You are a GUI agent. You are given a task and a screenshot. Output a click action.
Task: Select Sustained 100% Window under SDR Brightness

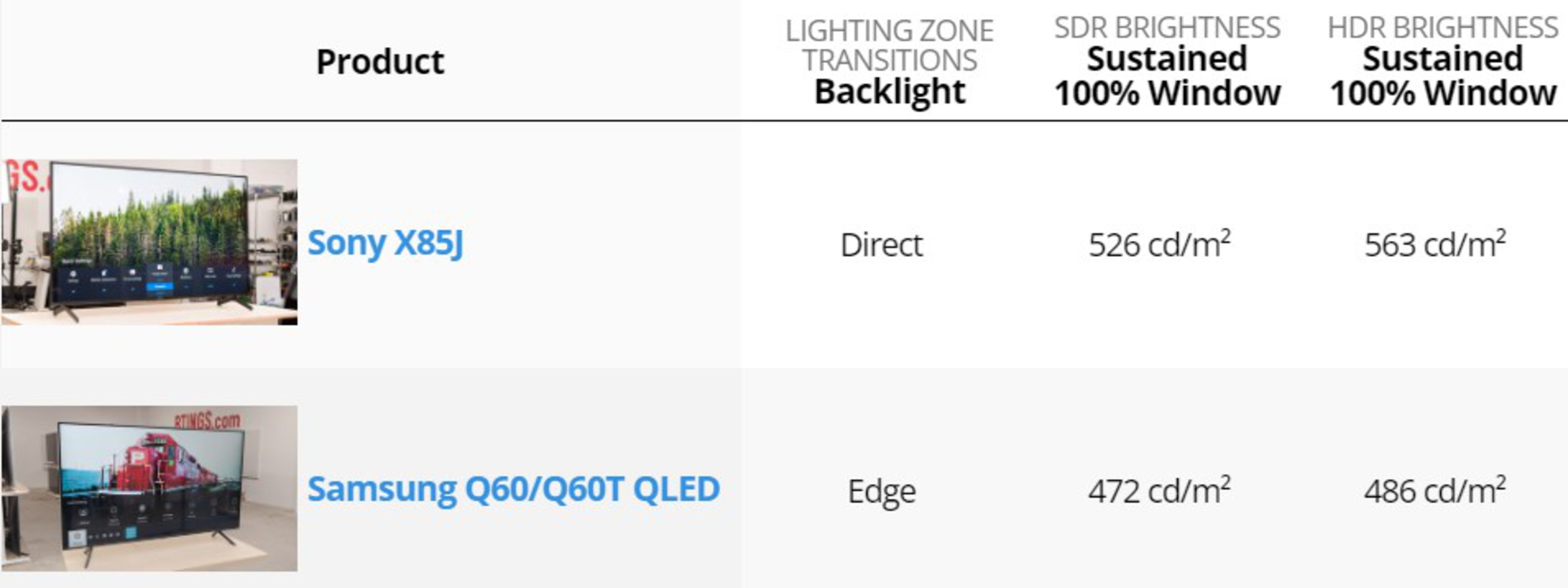[1167, 76]
